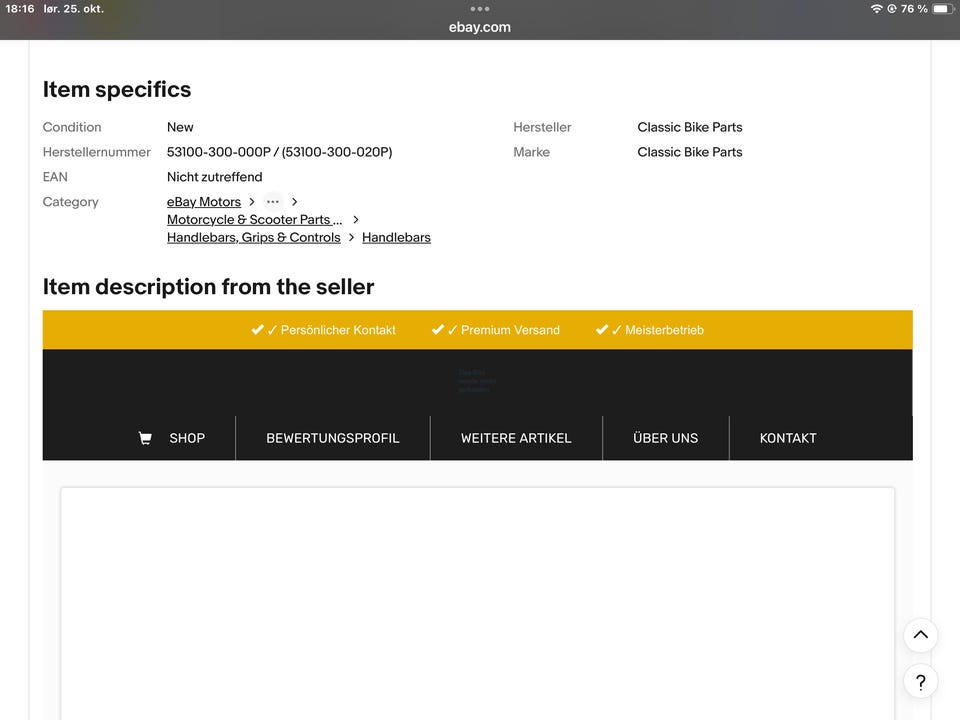Click the Herstellernummer label

96,152
